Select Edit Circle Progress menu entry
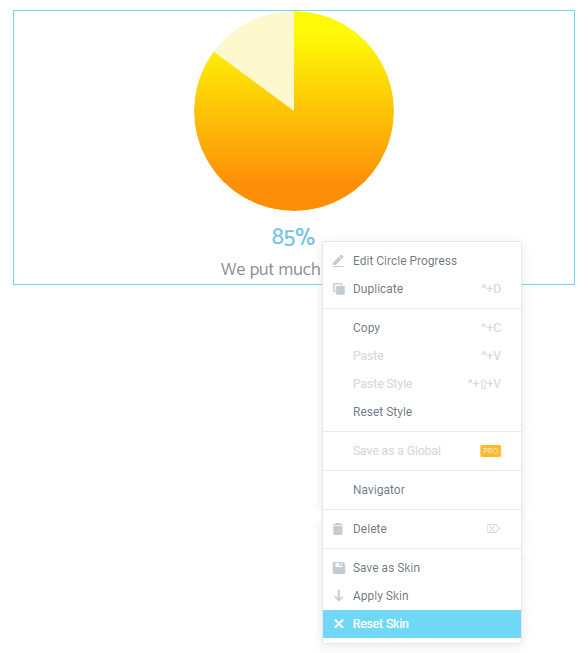The image size is (588, 653). [422, 261]
